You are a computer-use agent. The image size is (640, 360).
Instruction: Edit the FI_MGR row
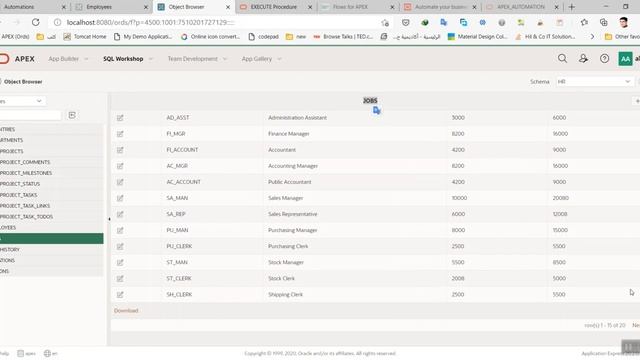(x=120, y=134)
